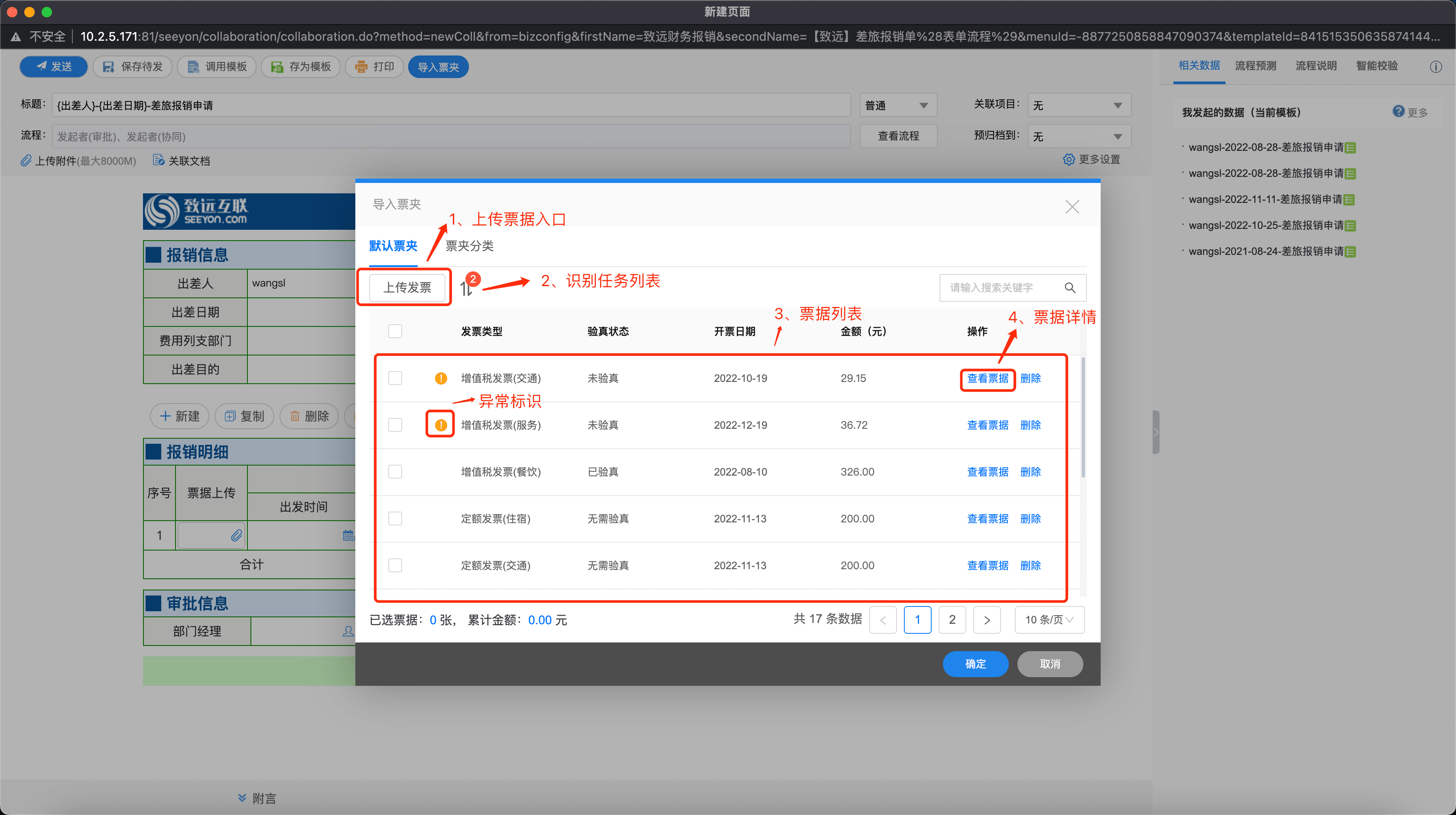Click 查看票据 for 定额发票(交通) row
Screen dimensions: 1456x815
(x=988, y=566)
